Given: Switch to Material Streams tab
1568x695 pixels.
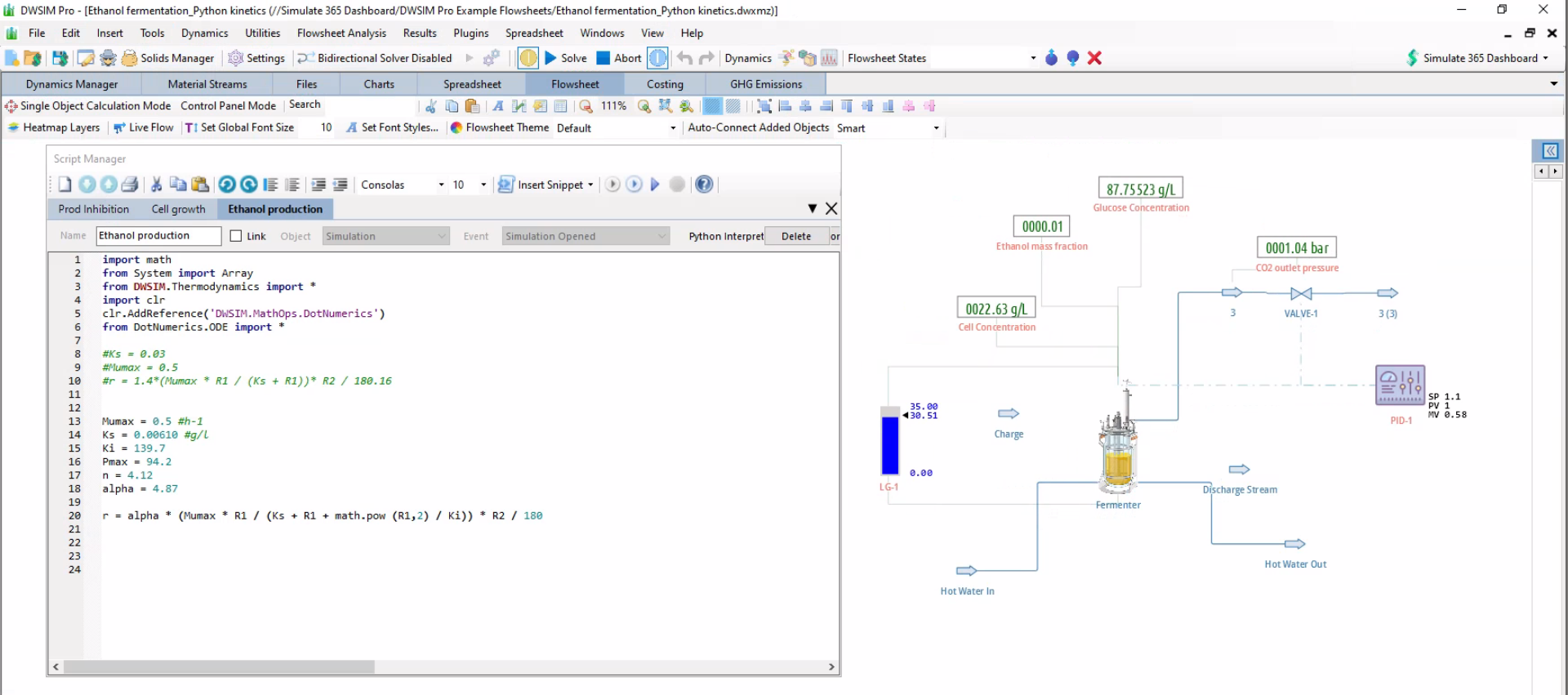Looking at the screenshot, I should point(207,84).
